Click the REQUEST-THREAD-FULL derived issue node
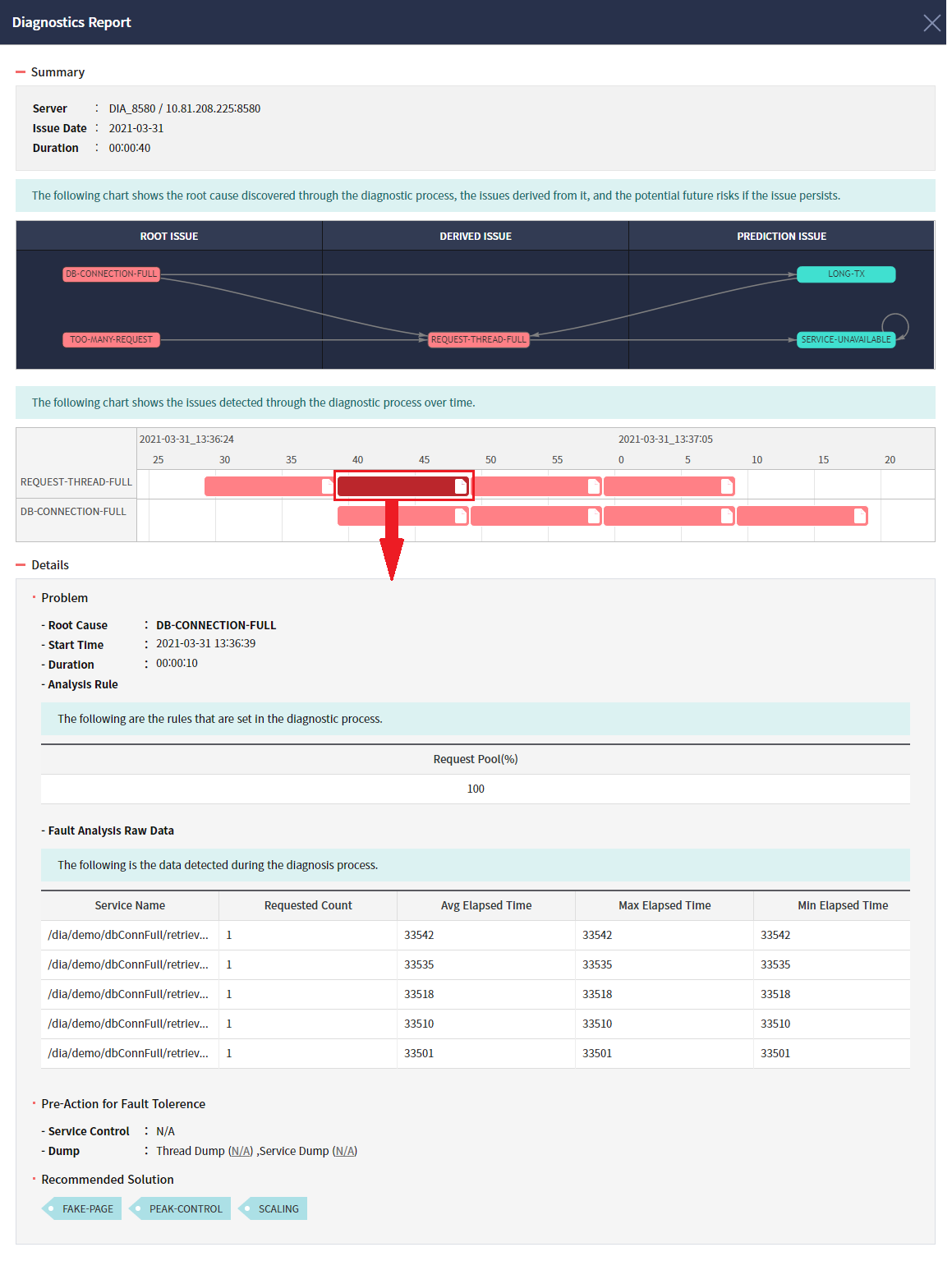Screen dimensions: 952x1261 pos(479,339)
